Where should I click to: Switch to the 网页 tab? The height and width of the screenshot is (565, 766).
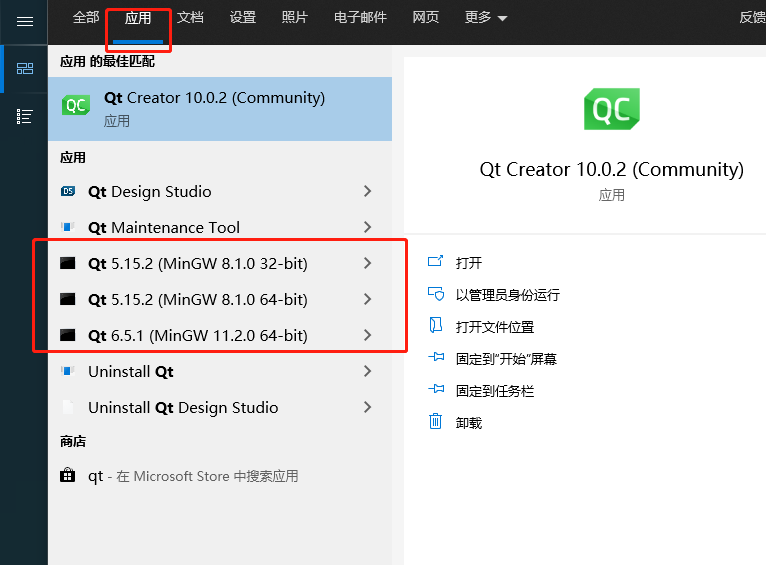[x=426, y=18]
